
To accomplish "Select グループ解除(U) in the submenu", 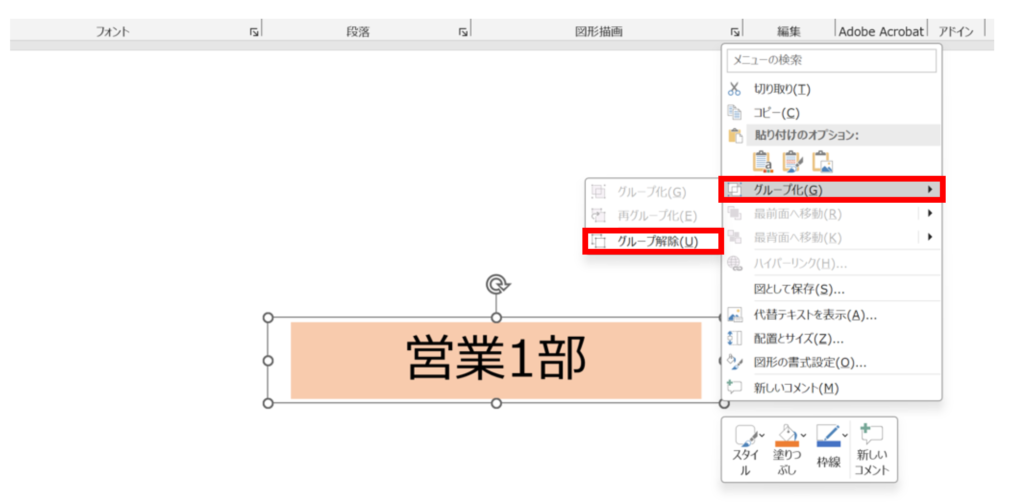I will (x=652, y=241).
